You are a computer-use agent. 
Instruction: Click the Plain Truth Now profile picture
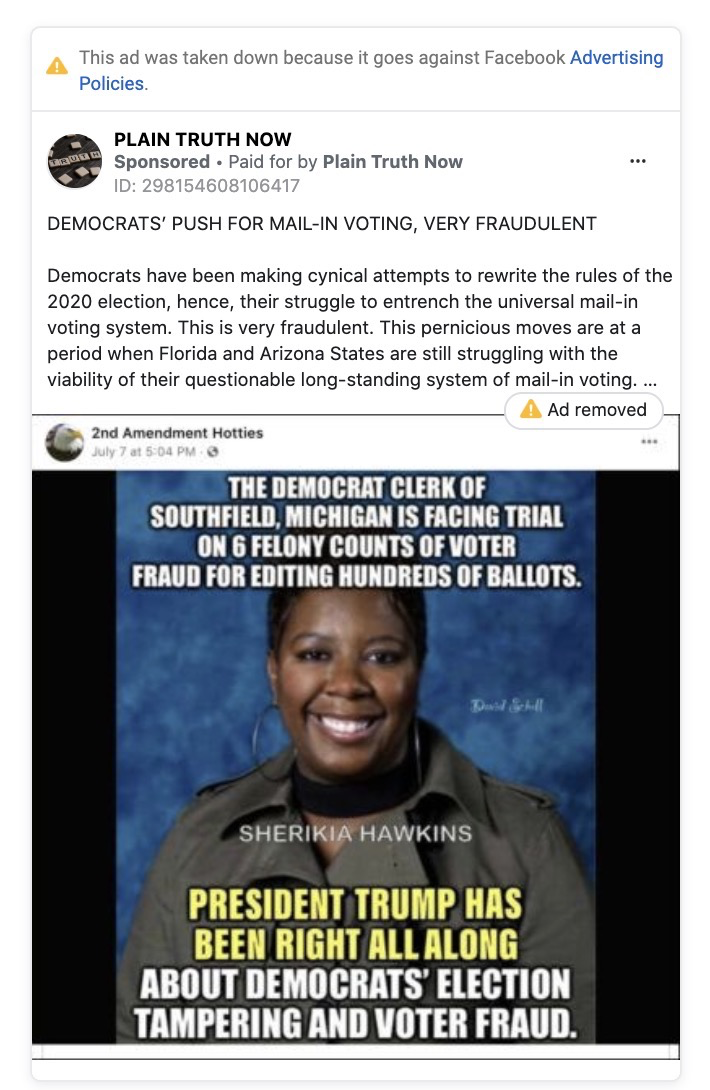[74, 161]
